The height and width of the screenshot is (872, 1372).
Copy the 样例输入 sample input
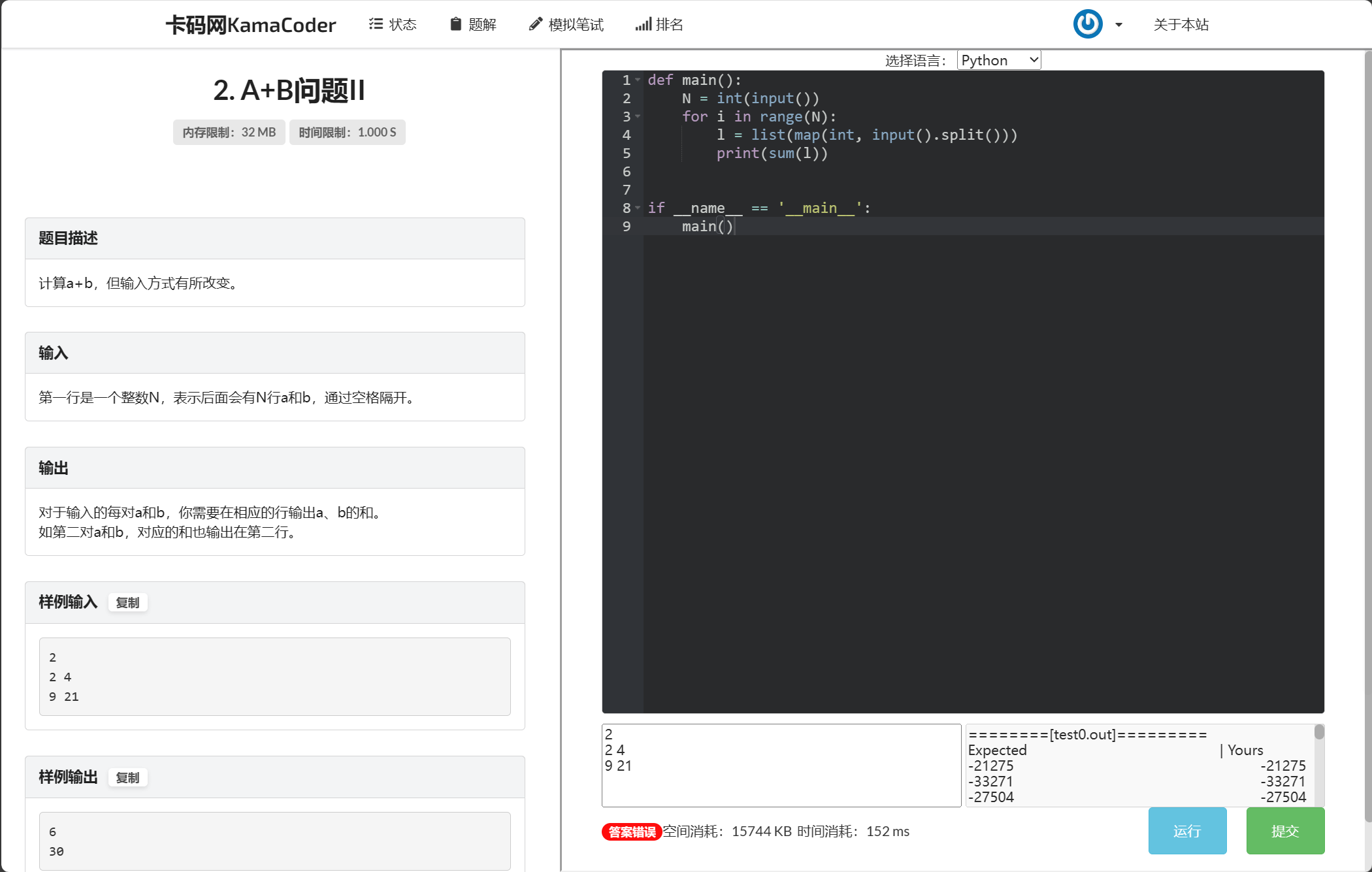pos(128,602)
